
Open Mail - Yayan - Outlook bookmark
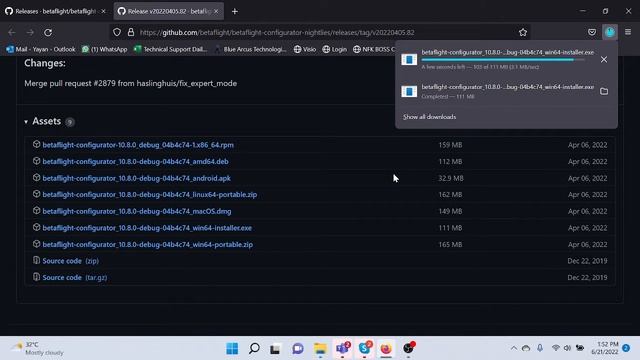(x=41, y=49)
